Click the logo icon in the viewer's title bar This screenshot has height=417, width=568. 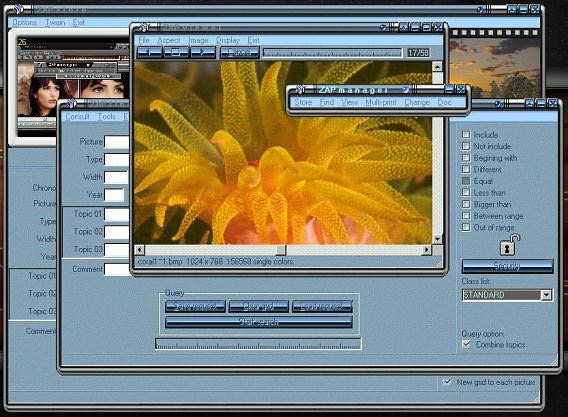click(x=145, y=27)
